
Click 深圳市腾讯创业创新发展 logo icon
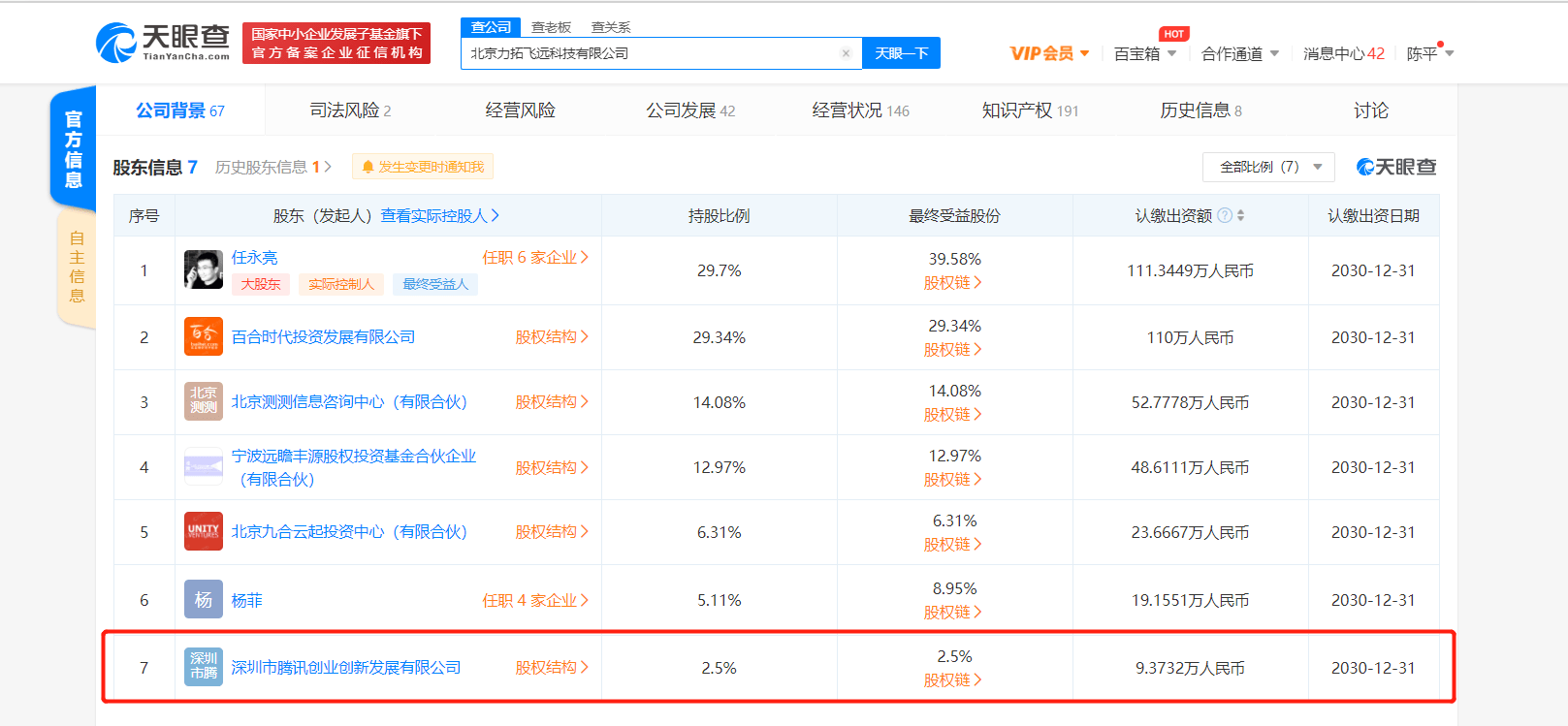coord(204,667)
